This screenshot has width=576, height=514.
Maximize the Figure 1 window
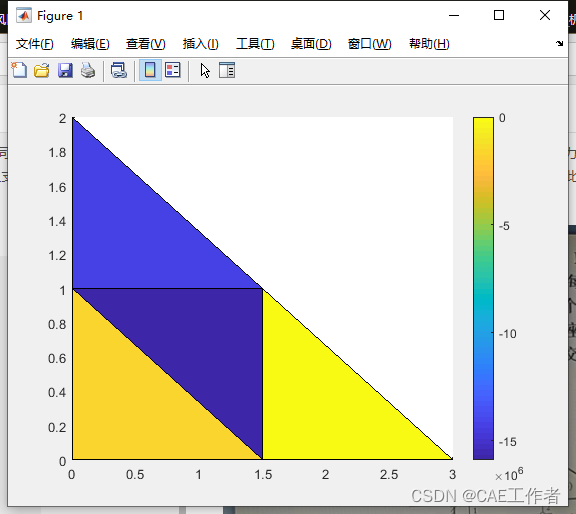[499, 15]
